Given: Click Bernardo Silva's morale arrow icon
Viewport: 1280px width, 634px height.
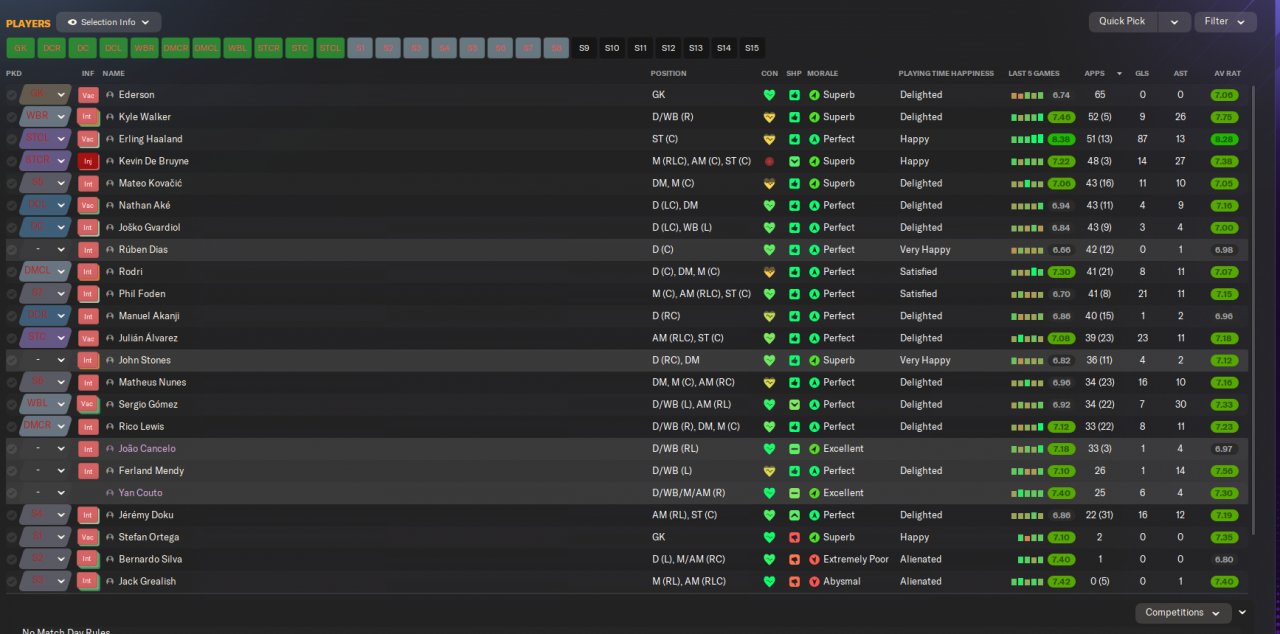Looking at the screenshot, I should click(814, 559).
